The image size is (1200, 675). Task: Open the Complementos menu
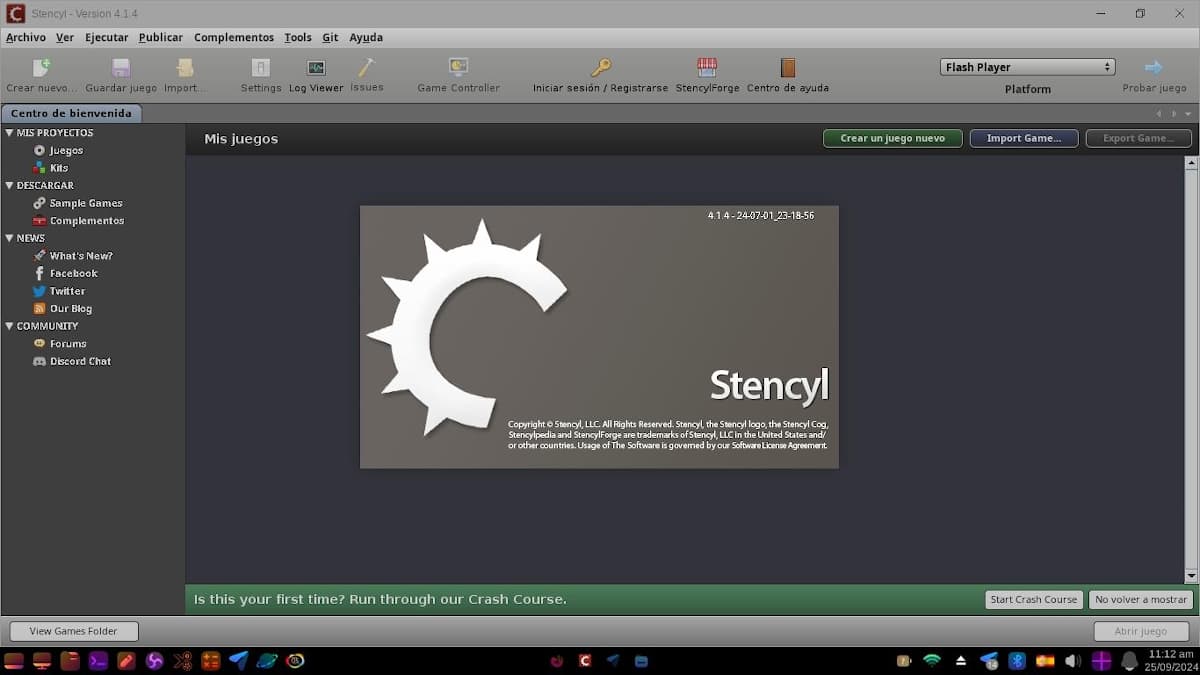coord(234,37)
